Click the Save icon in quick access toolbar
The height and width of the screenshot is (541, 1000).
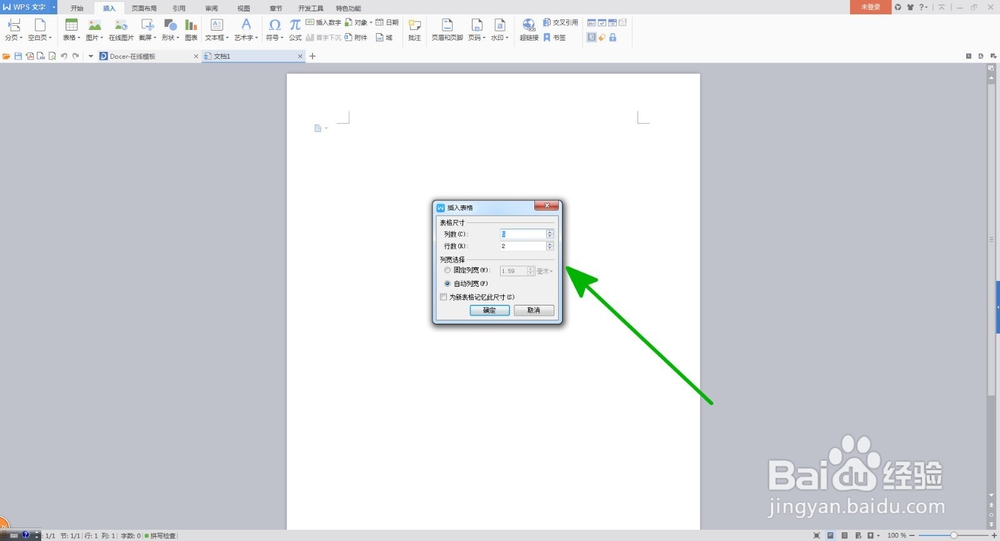pos(18,56)
